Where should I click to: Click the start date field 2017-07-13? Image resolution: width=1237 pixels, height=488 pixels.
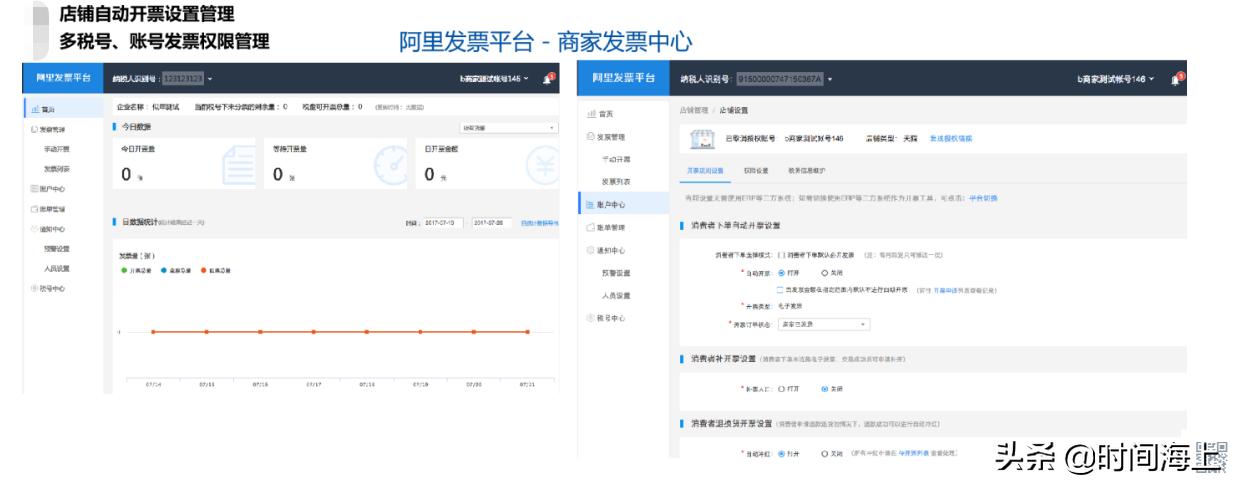(443, 222)
